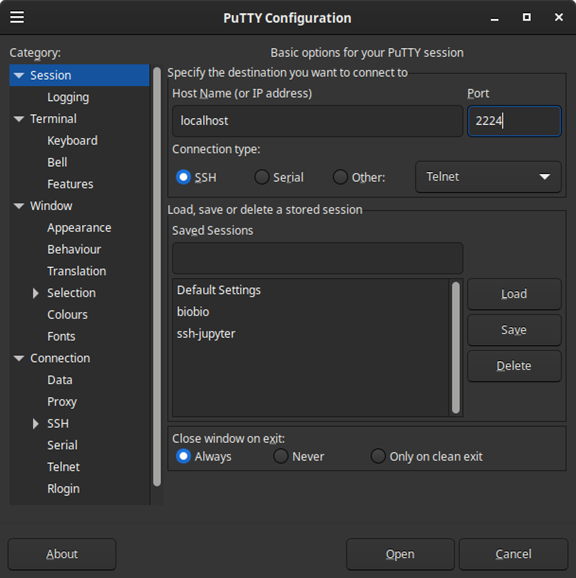Screen dimensions: 576x578
Task: Set close window on exit to Never
Action: 280,456
